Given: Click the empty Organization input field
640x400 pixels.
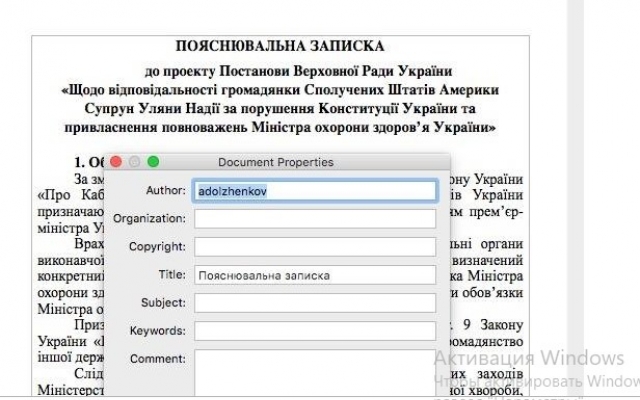Looking at the screenshot, I should 315,219.
